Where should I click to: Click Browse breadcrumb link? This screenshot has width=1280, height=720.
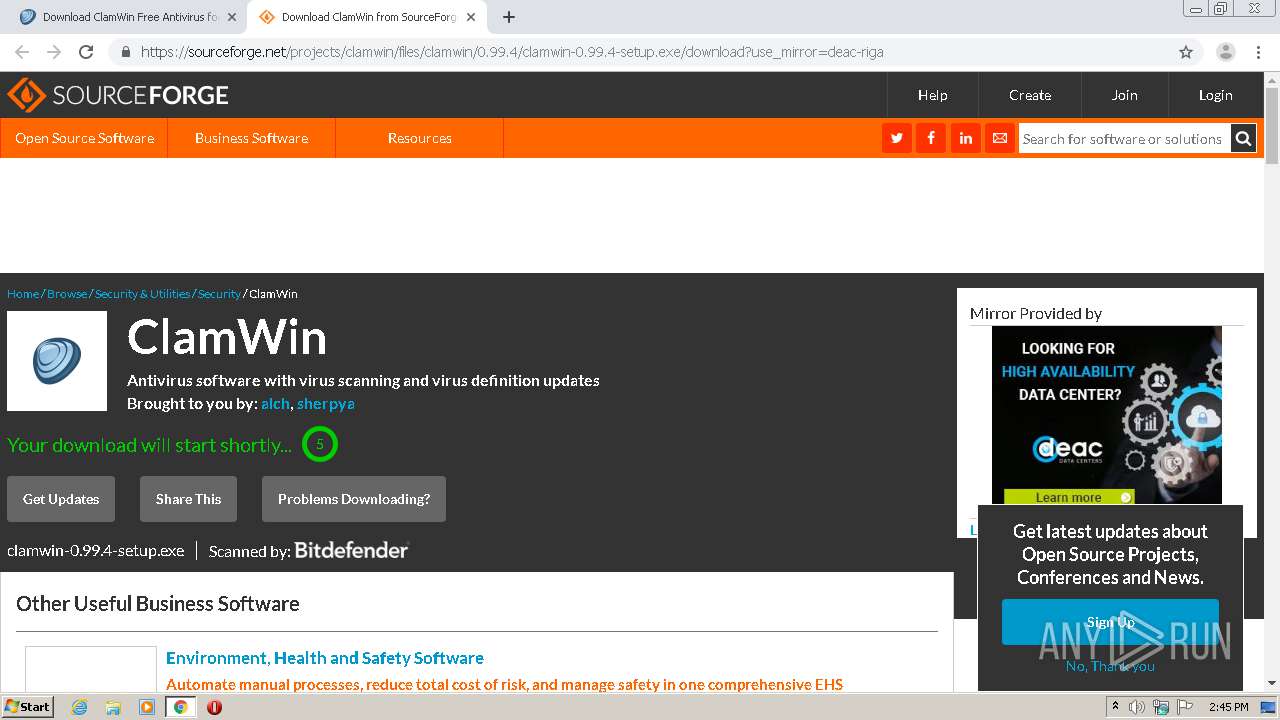pyautogui.click(x=67, y=294)
